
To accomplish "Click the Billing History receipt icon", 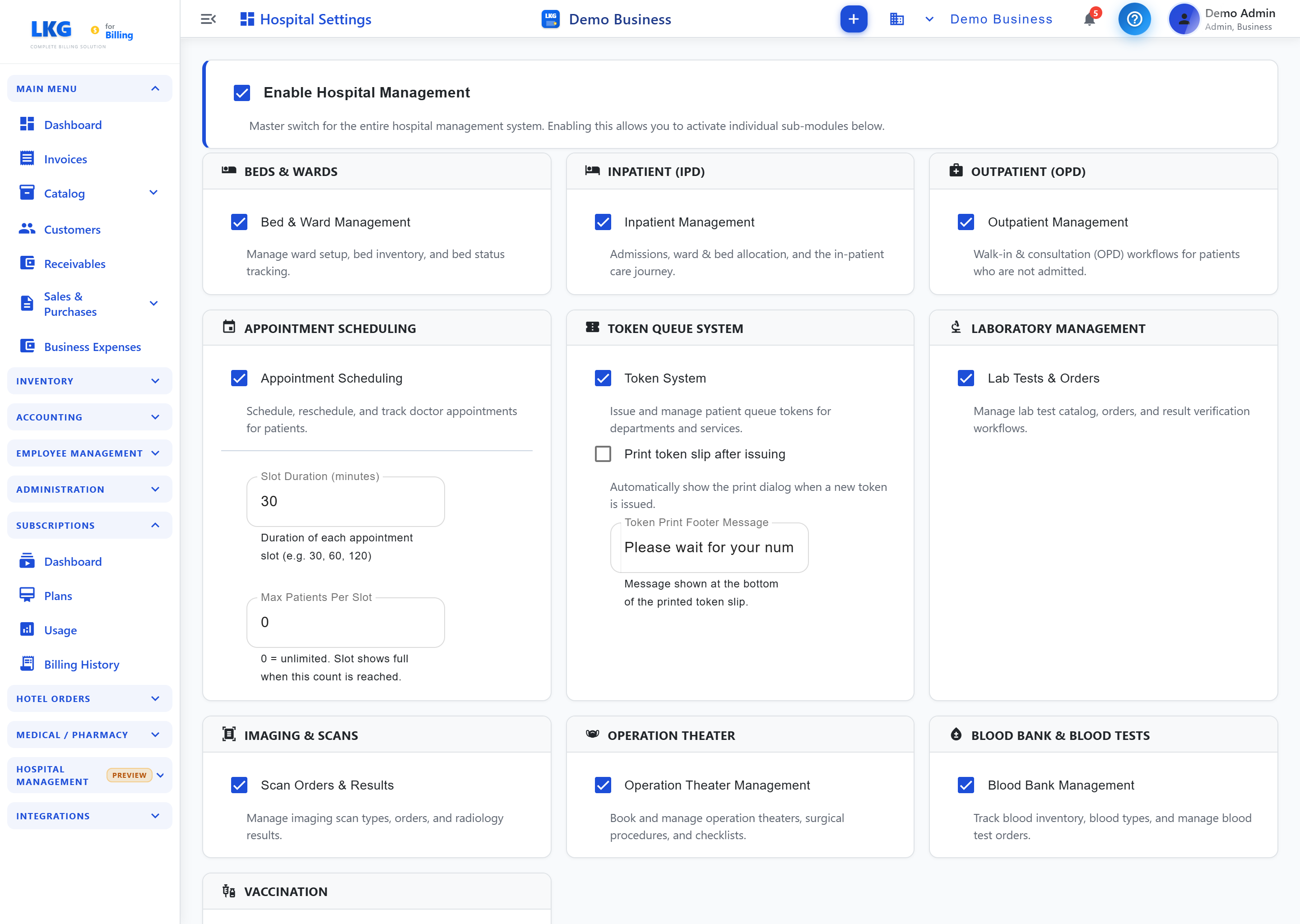I will (x=27, y=663).
